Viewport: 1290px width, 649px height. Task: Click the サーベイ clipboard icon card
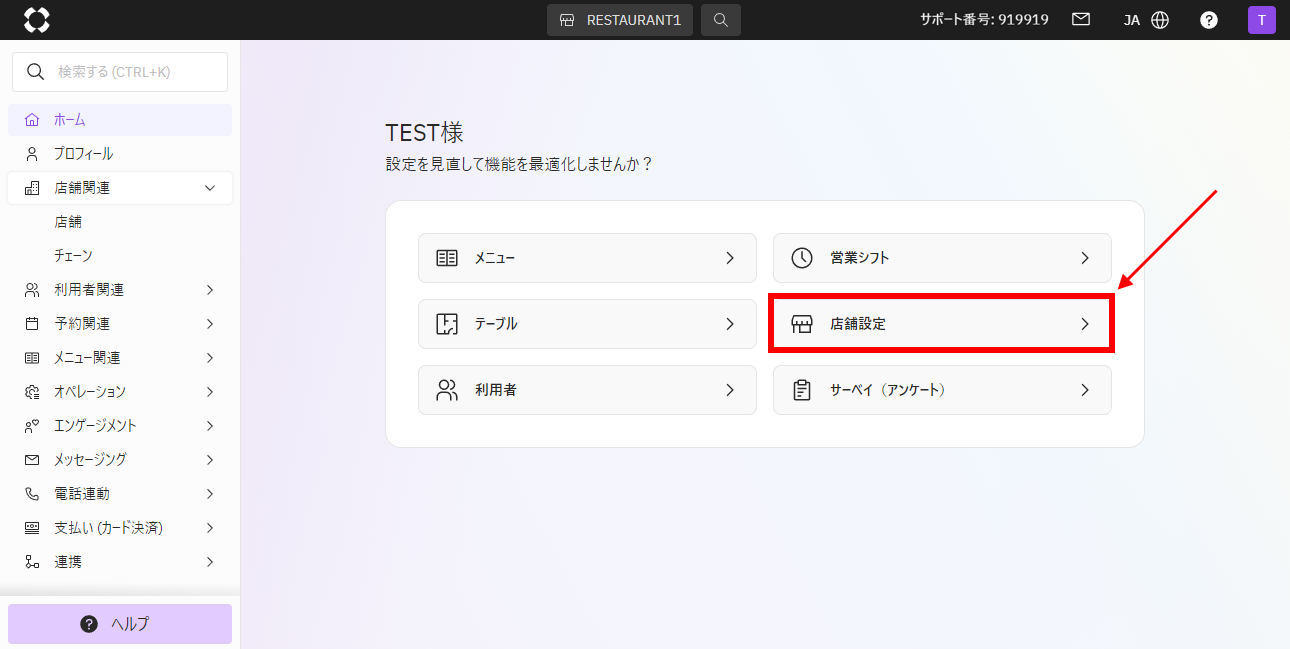(x=941, y=390)
